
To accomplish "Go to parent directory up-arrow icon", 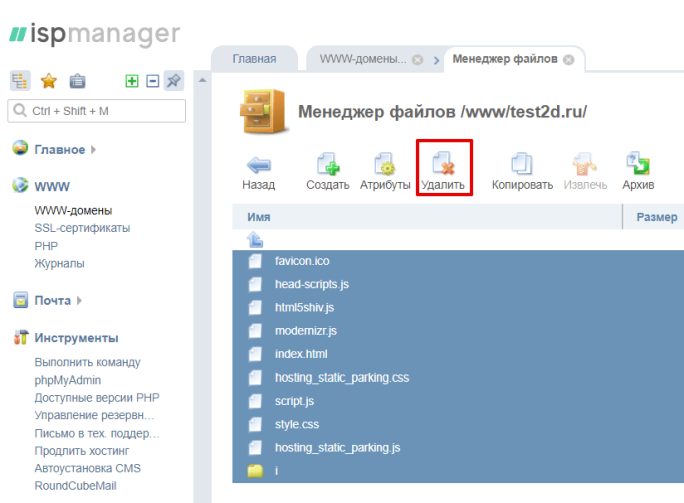I will pos(255,240).
